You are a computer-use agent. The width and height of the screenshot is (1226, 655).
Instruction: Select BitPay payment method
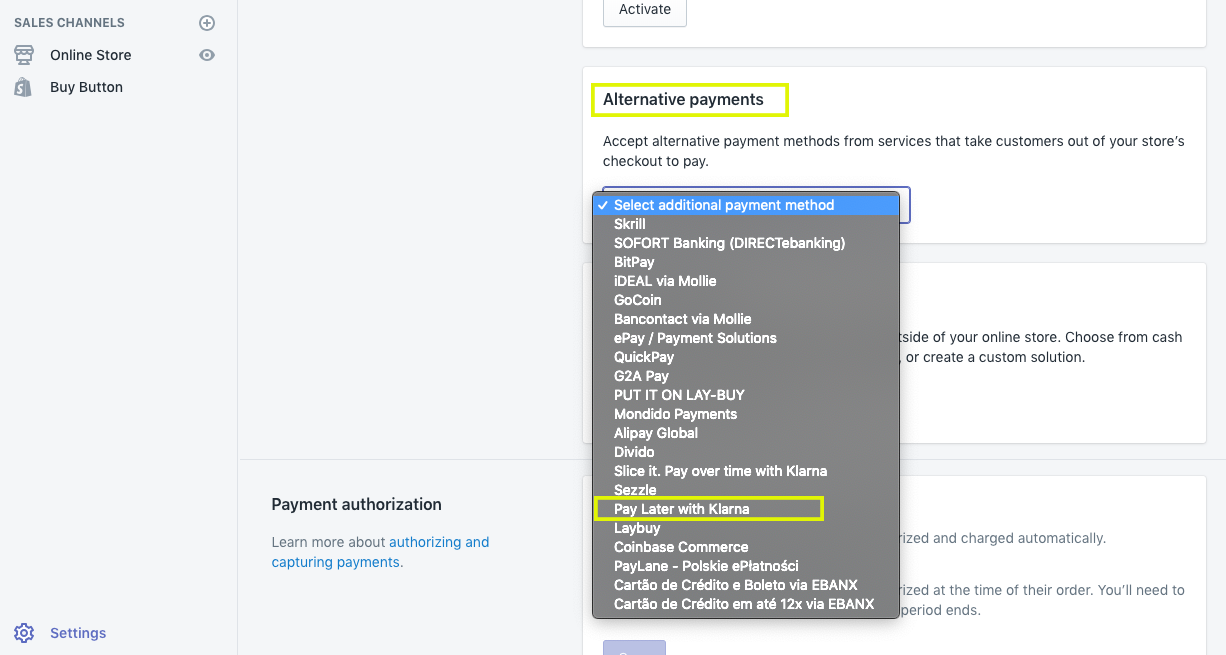pyautogui.click(x=746, y=262)
